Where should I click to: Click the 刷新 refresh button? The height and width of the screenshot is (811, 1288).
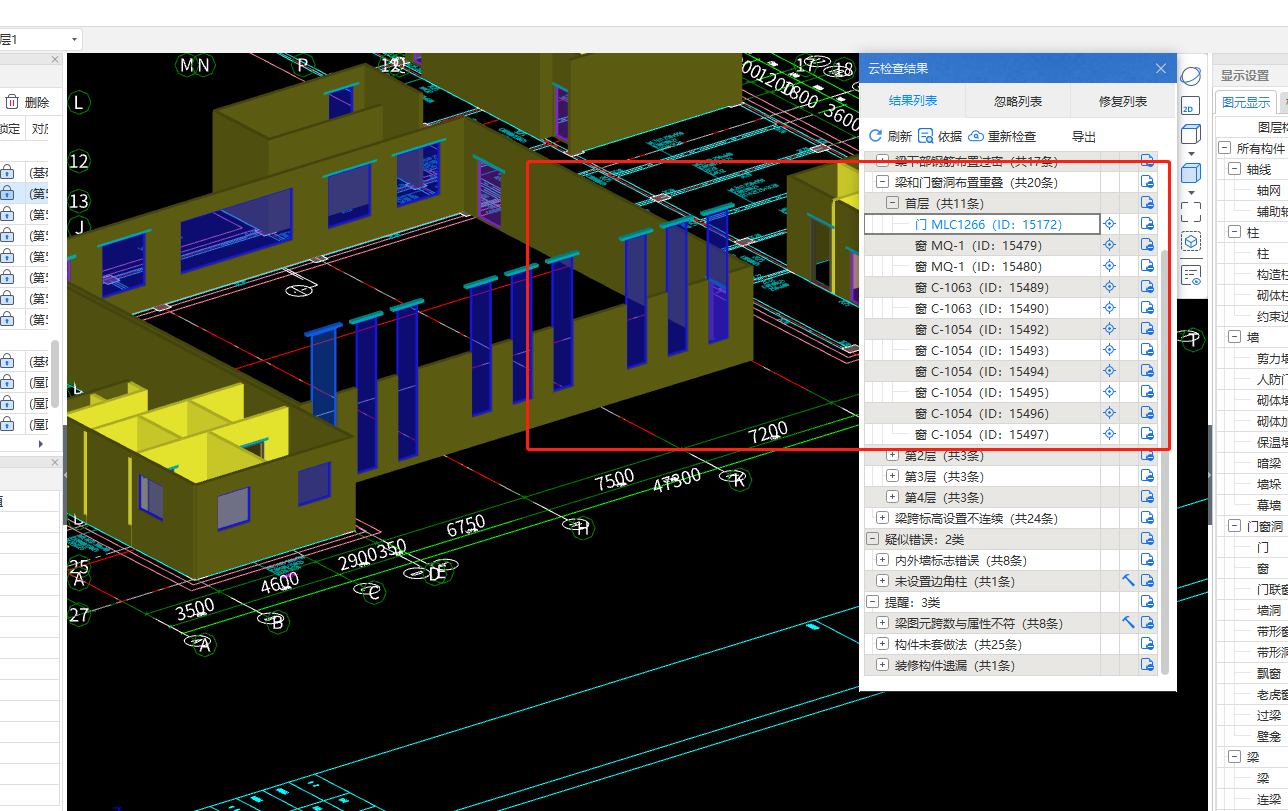coord(890,136)
